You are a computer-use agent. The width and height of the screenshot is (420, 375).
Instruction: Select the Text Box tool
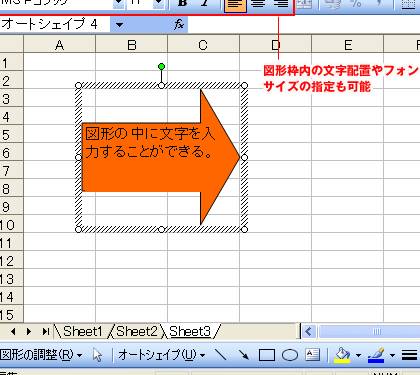[x=313, y=355]
